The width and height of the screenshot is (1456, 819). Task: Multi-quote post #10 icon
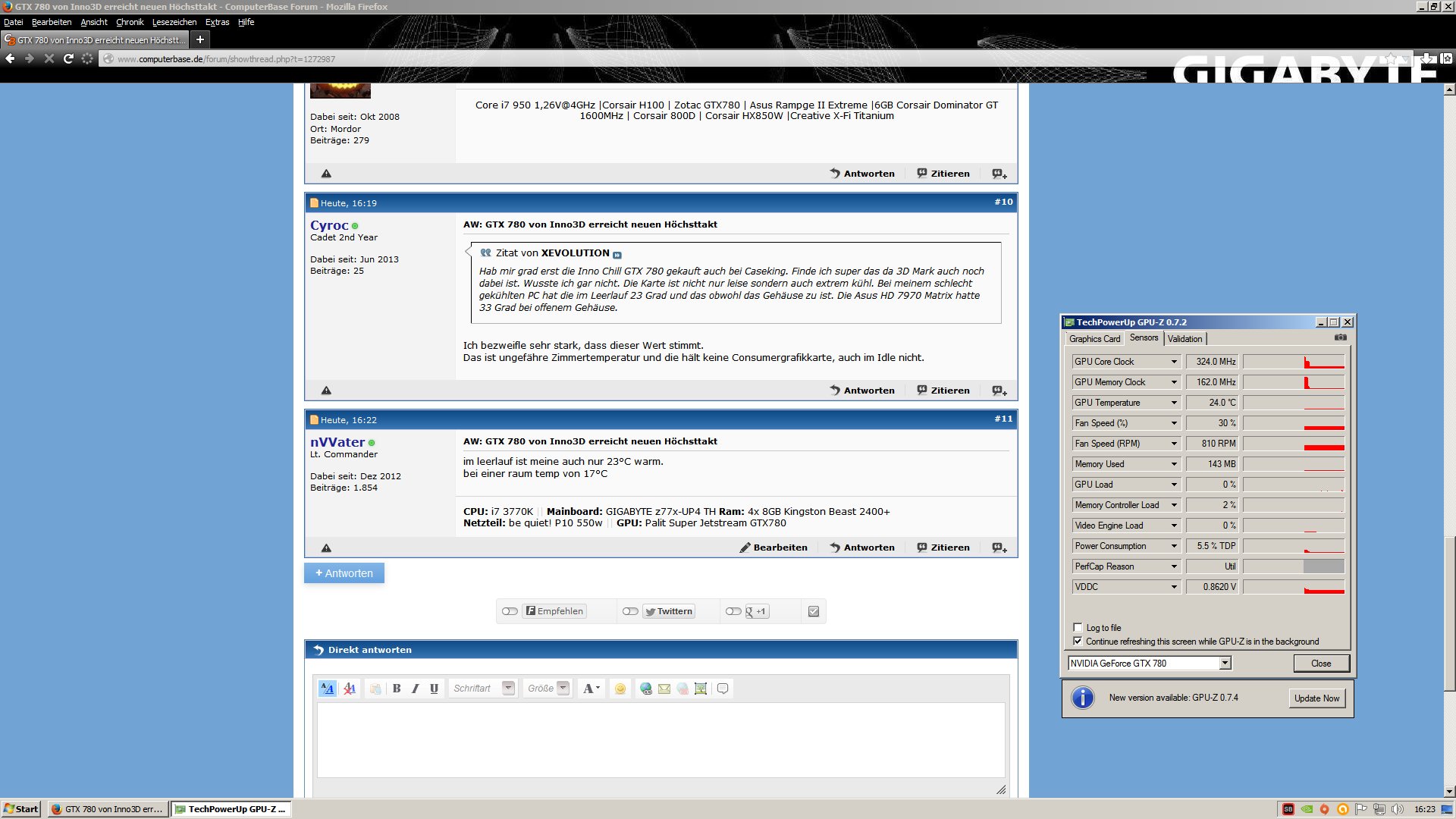coord(999,391)
